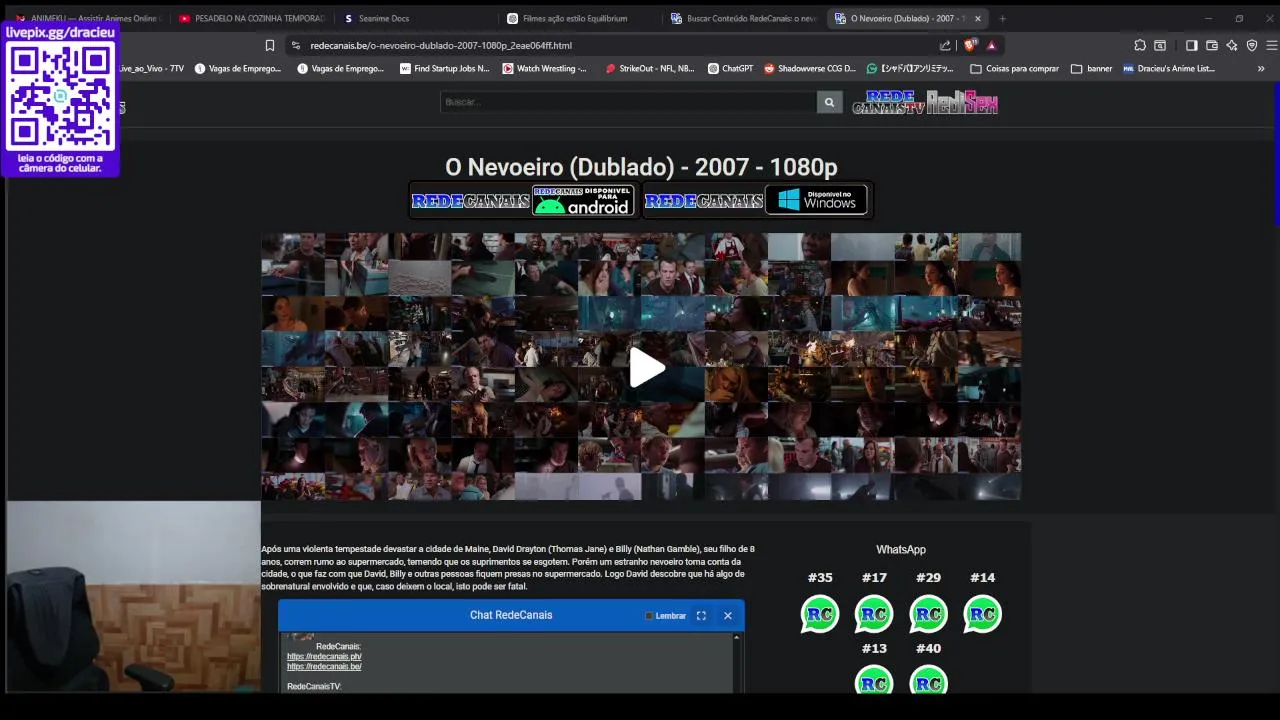This screenshot has width=1280, height=720.
Task: Open the redecanais.be link in chat
Action: [324, 667]
